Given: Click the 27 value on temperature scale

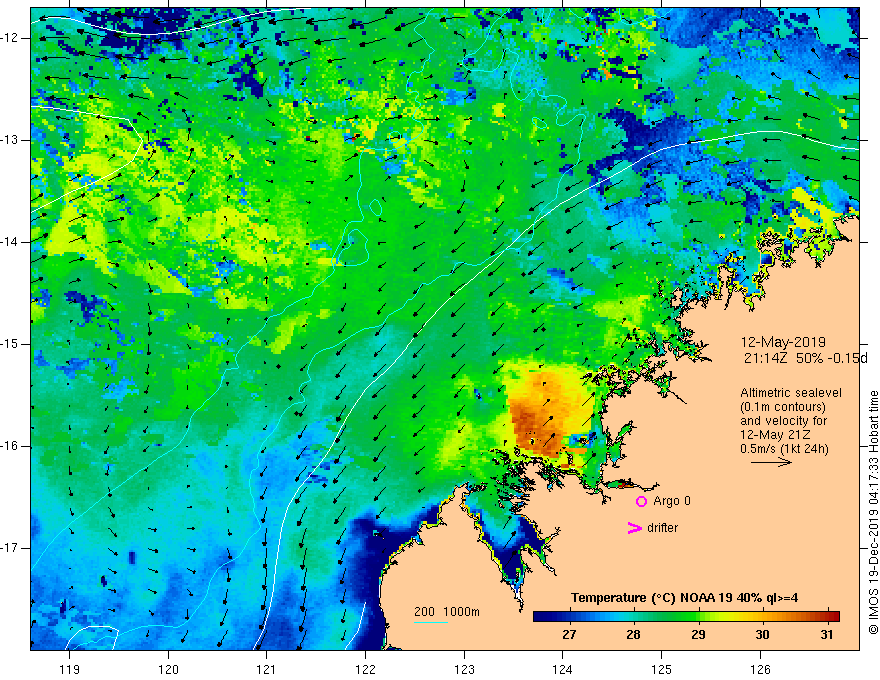Looking at the screenshot, I should pyautogui.click(x=569, y=635).
